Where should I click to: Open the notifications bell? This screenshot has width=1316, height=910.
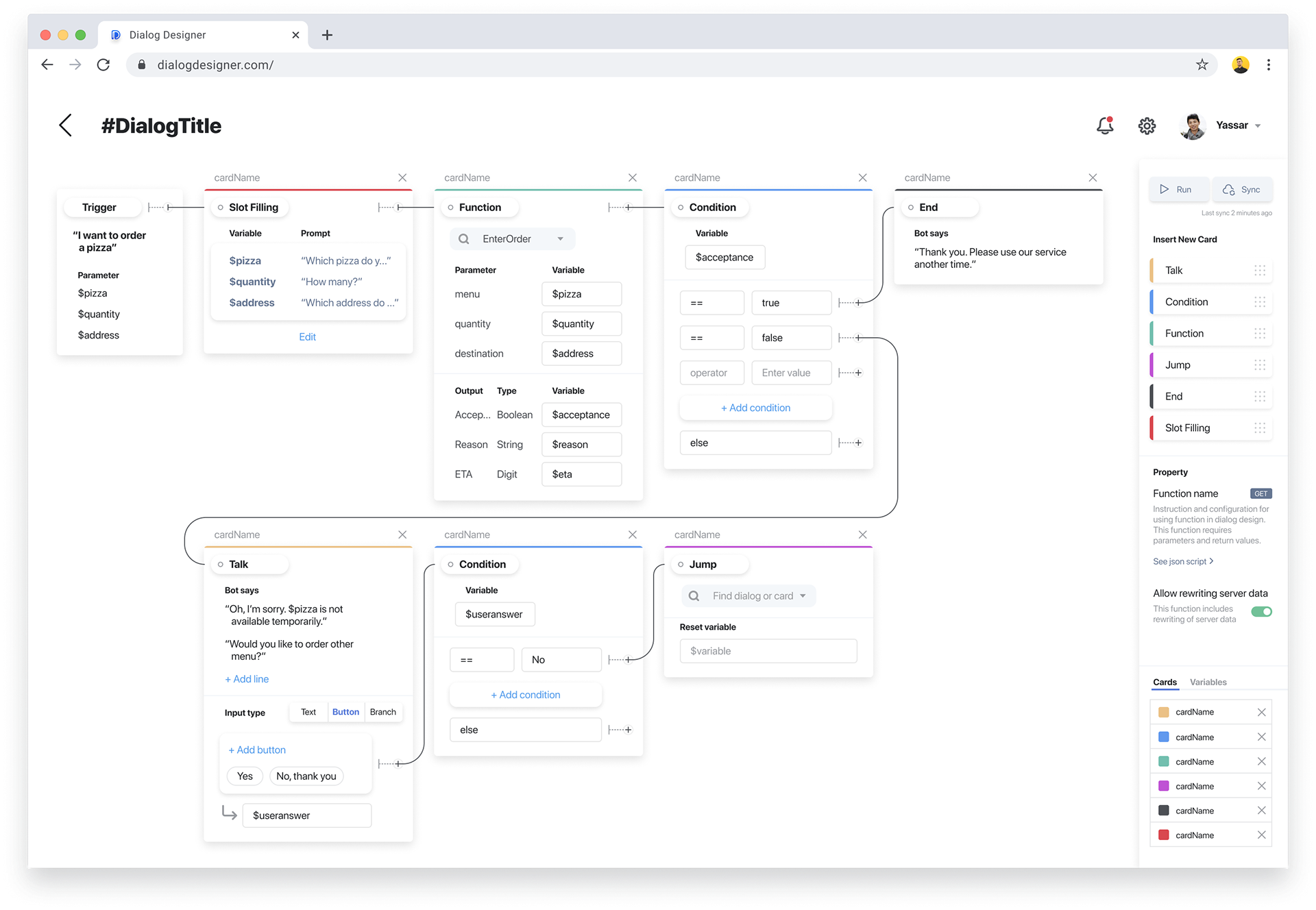pyautogui.click(x=1105, y=125)
